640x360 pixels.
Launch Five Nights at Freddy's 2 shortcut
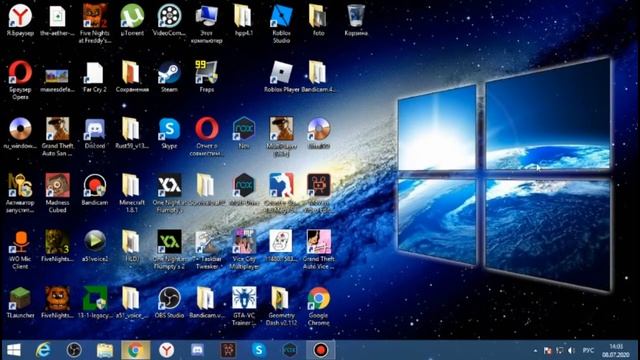coord(95,24)
